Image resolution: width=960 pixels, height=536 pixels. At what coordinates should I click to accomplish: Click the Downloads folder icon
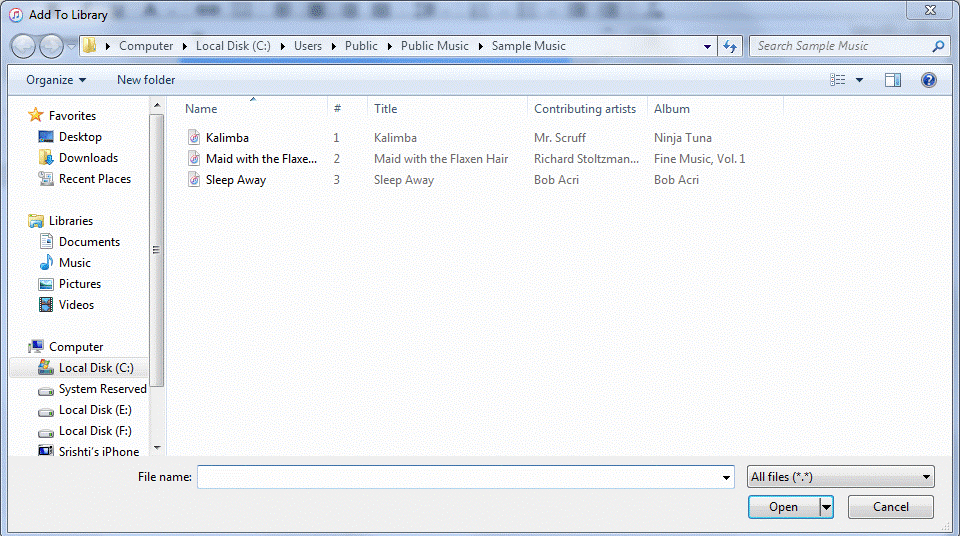[x=46, y=157]
